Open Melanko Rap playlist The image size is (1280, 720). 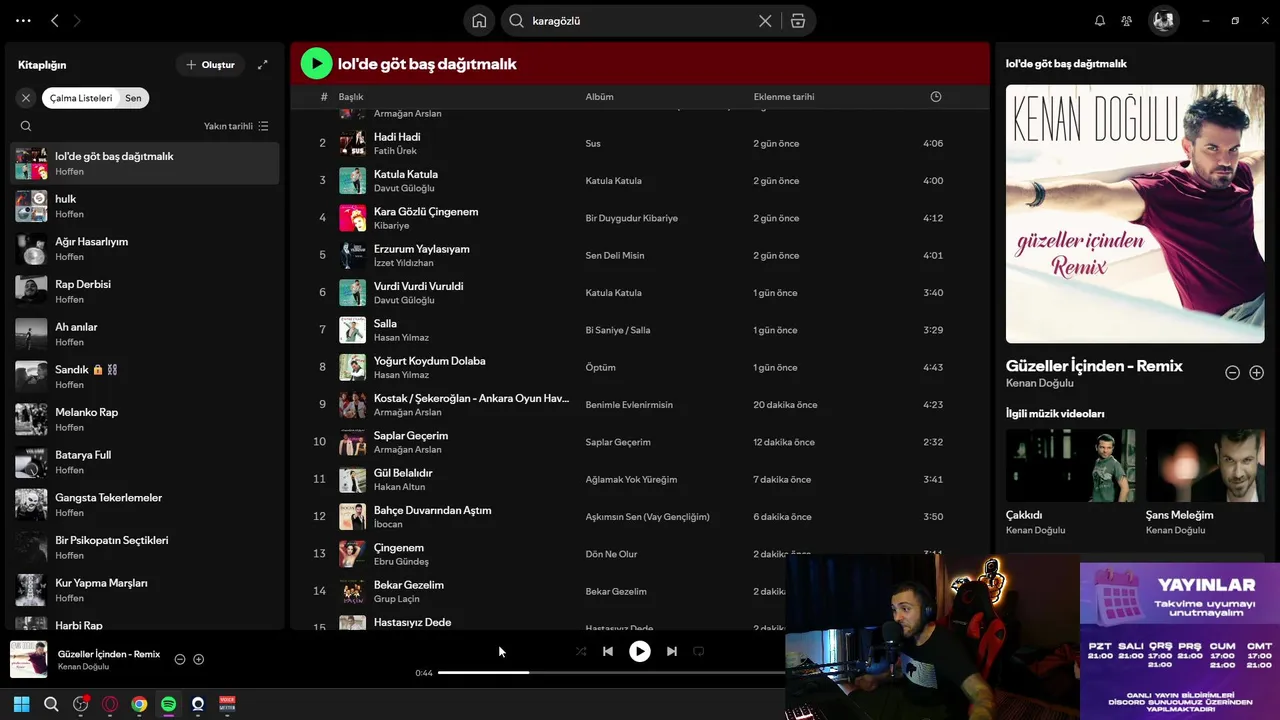[145, 419]
